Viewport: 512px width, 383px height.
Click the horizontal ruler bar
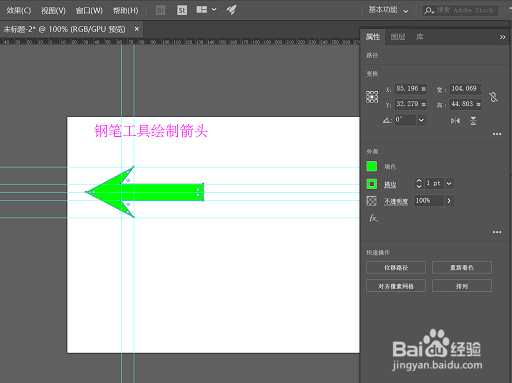[180, 42]
